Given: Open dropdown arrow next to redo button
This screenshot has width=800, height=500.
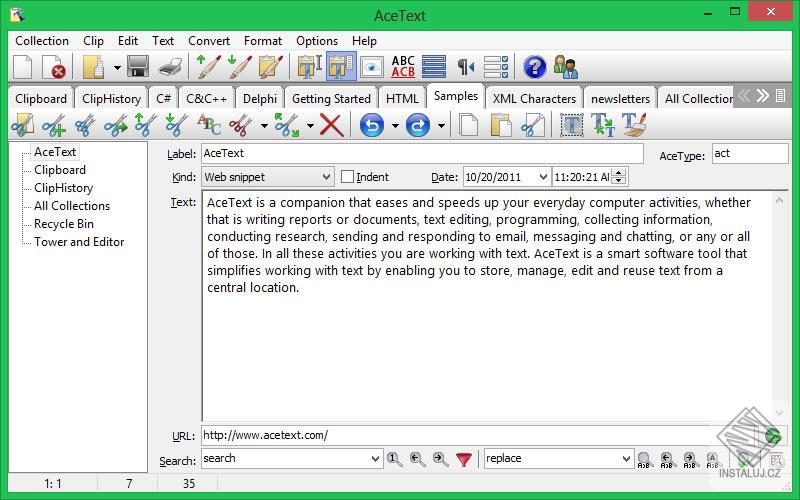Looking at the screenshot, I should [441, 126].
